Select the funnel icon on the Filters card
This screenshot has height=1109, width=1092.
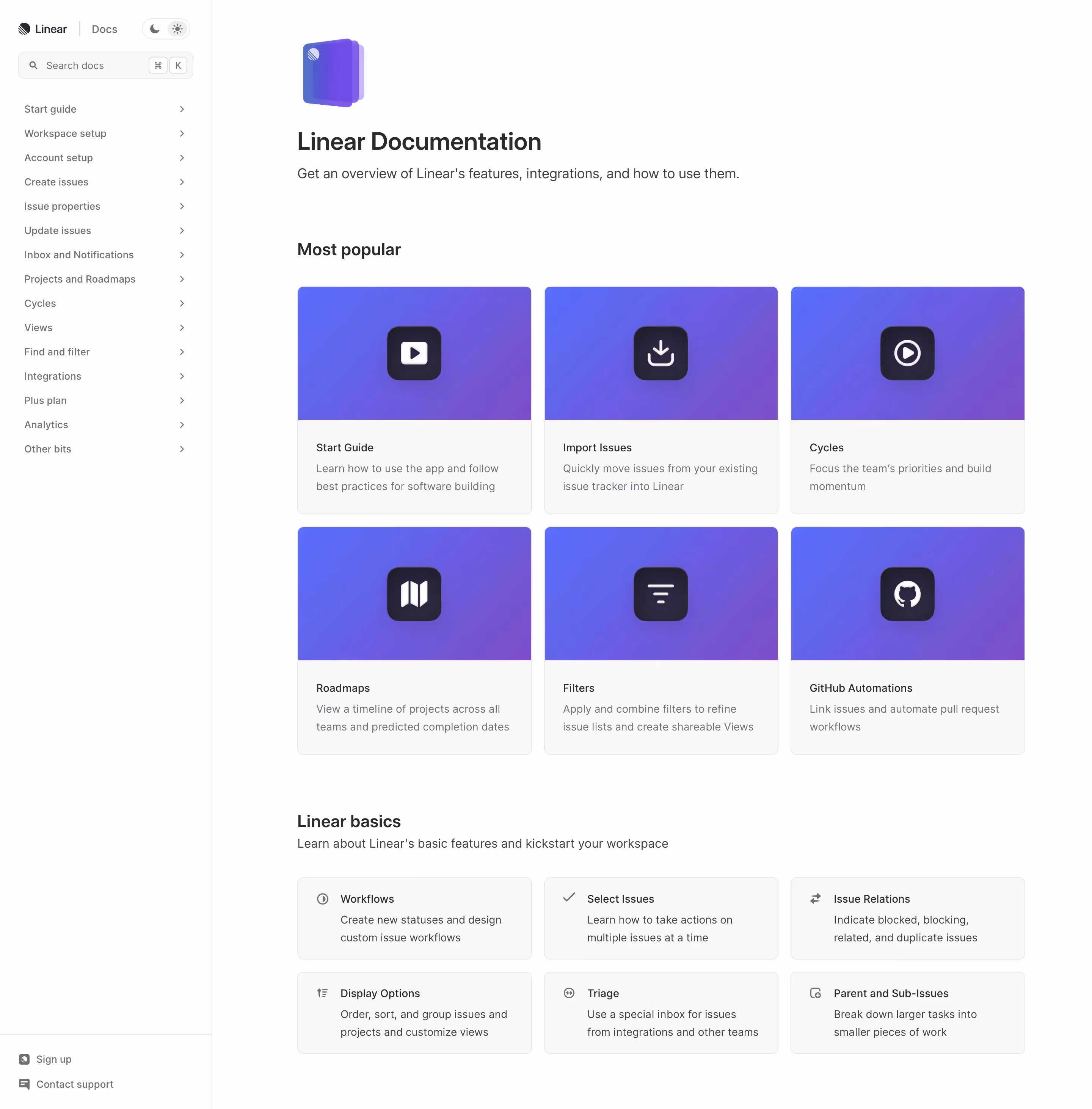(x=661, y=594)
